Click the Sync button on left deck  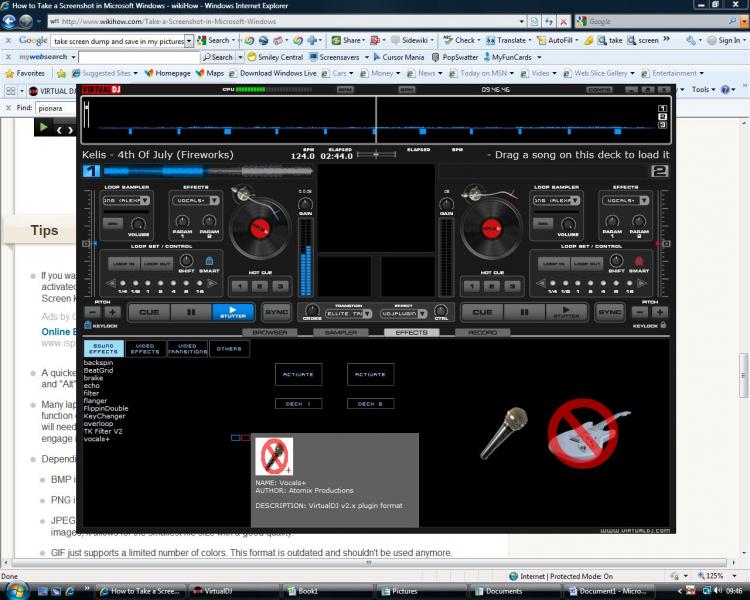click(276, 312)
